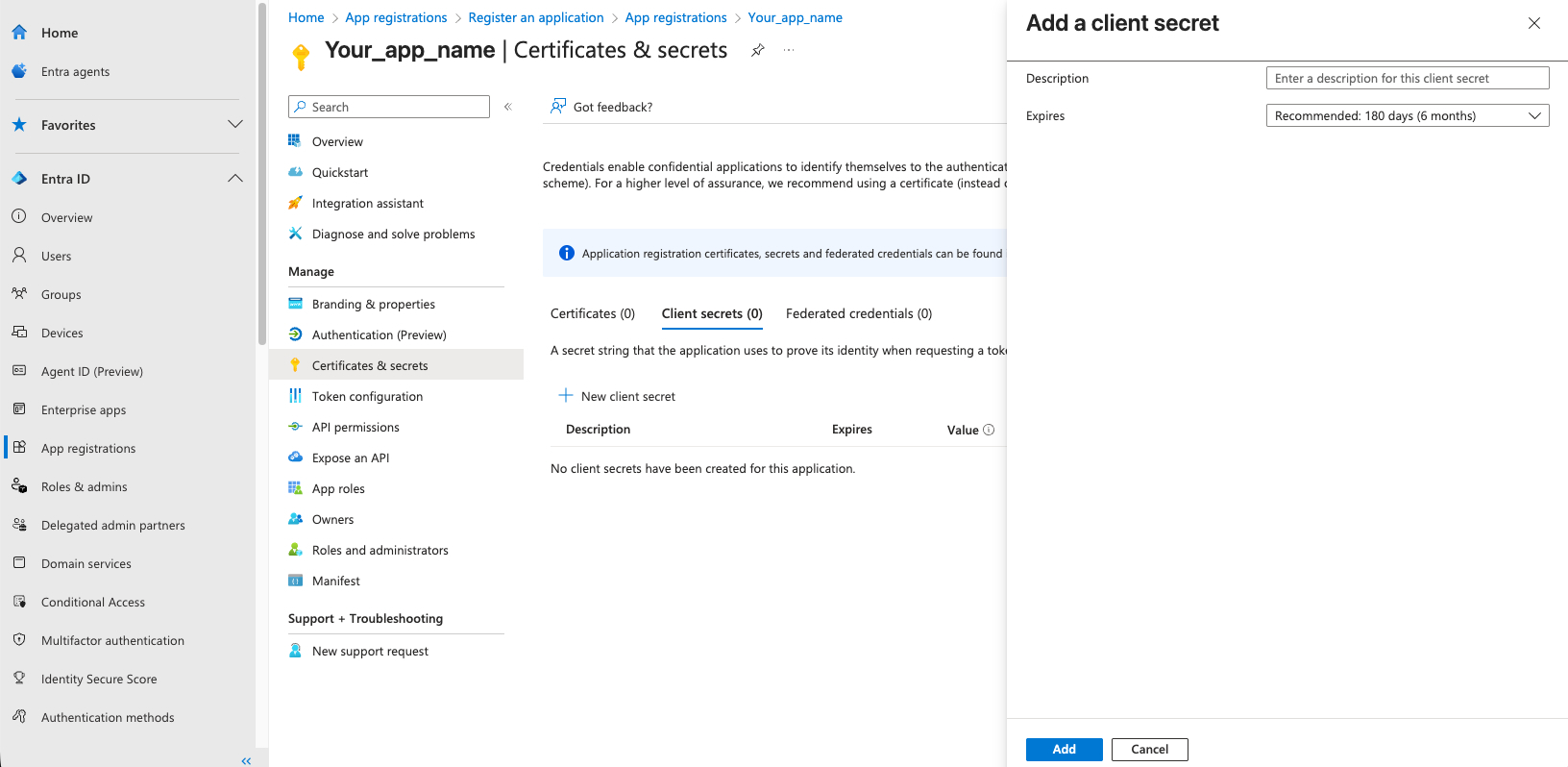Open the Expires dropdown

point(1407,115)
